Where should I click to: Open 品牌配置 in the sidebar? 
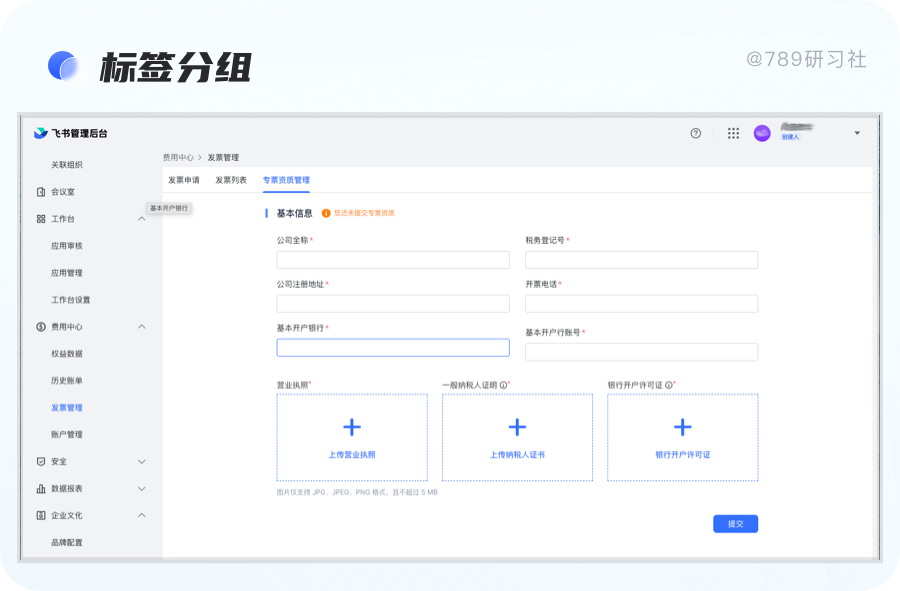point(67,542)
